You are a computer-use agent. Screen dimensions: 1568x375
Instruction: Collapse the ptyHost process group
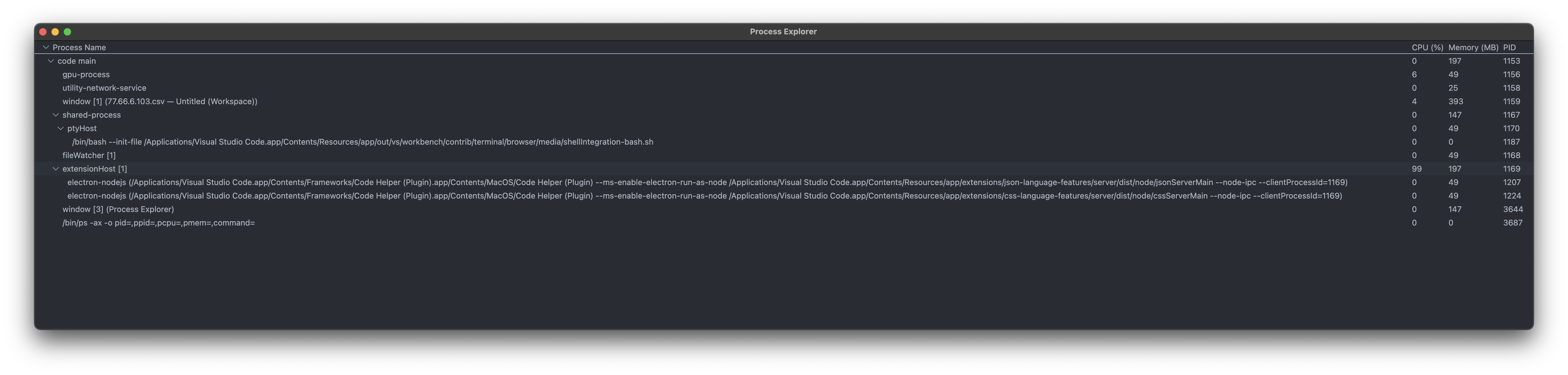click(60, 128)
